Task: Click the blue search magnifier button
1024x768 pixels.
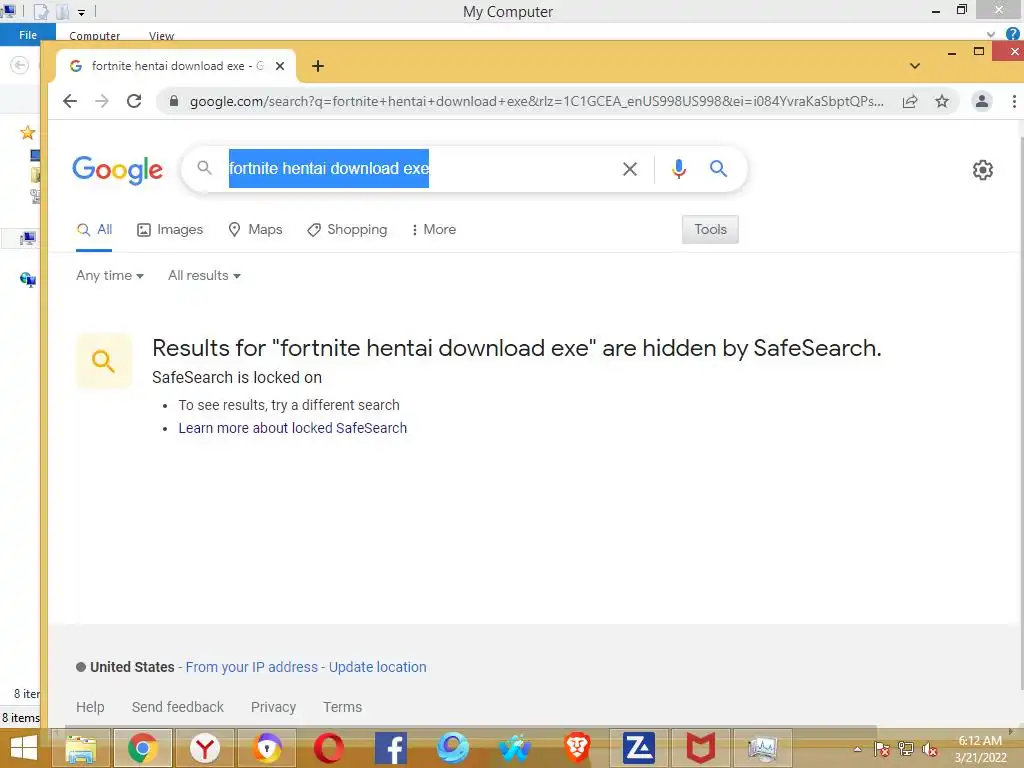Action: pyautogui.click(x=718, y=168)
